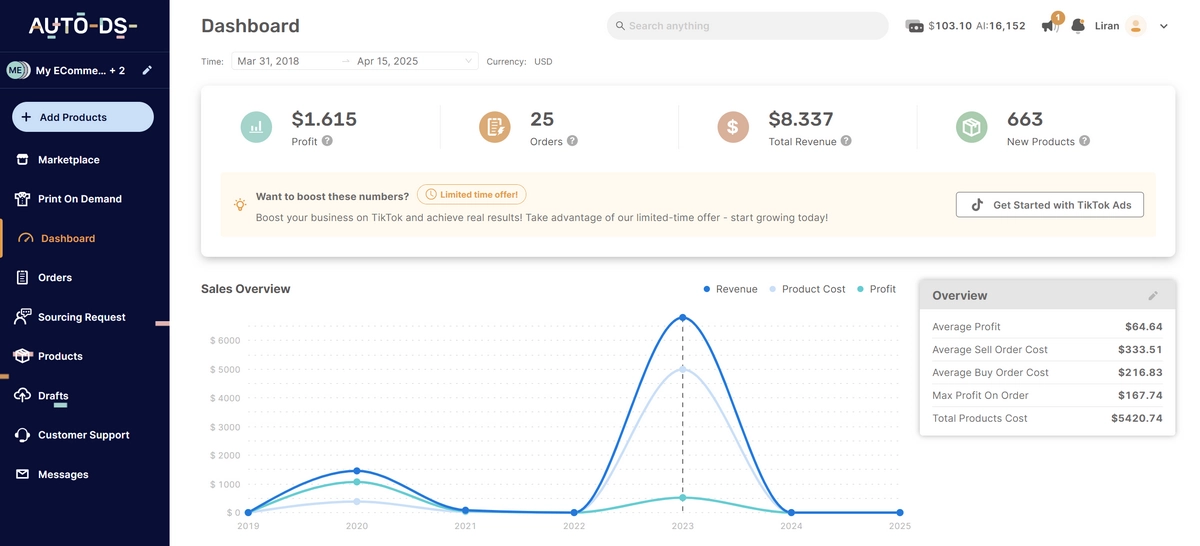Click Average Buy Order Cost $216.83
Screen dimensions: 1200x546
[1047, 372]
